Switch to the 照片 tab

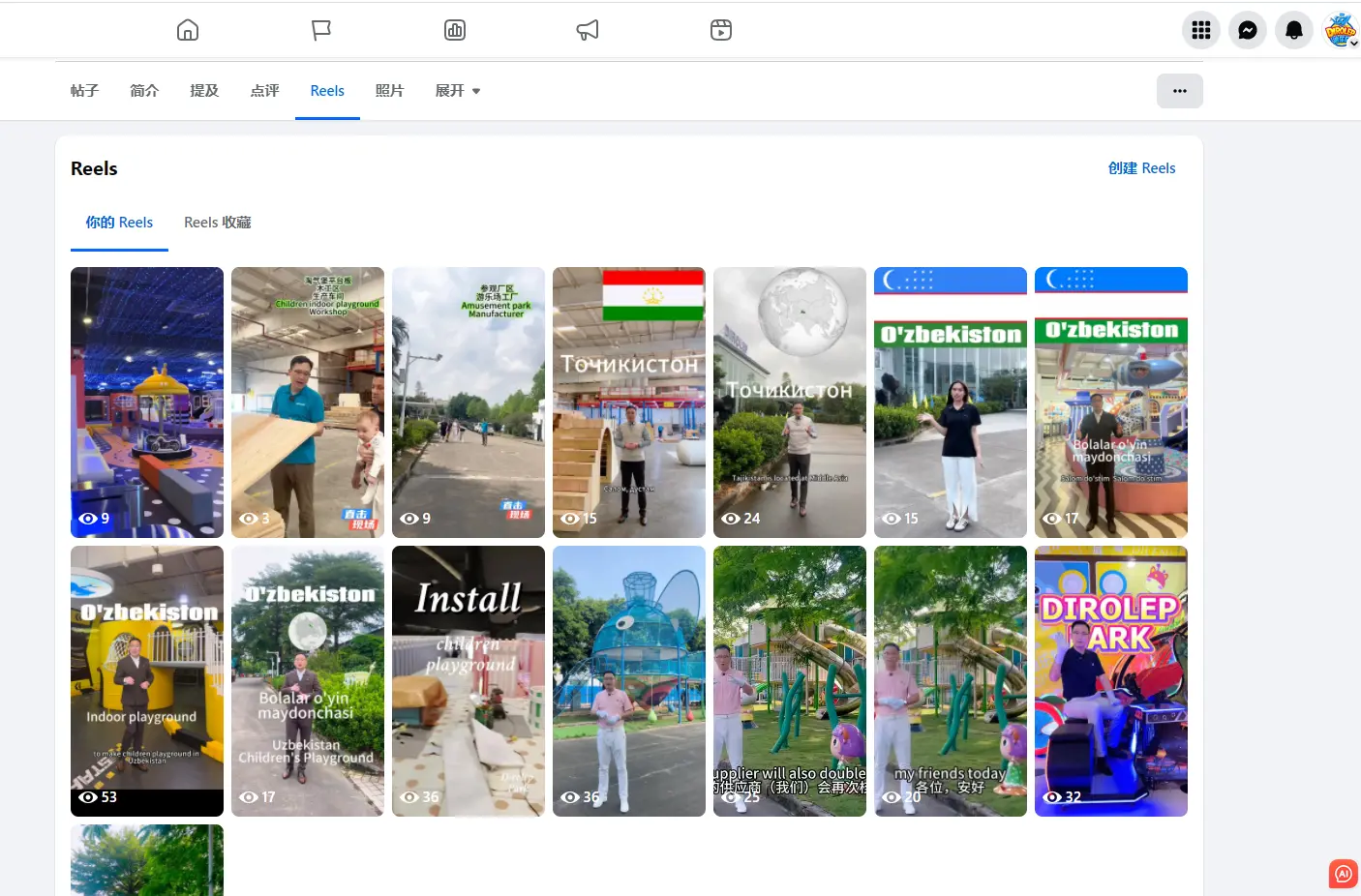coord(389,91)
